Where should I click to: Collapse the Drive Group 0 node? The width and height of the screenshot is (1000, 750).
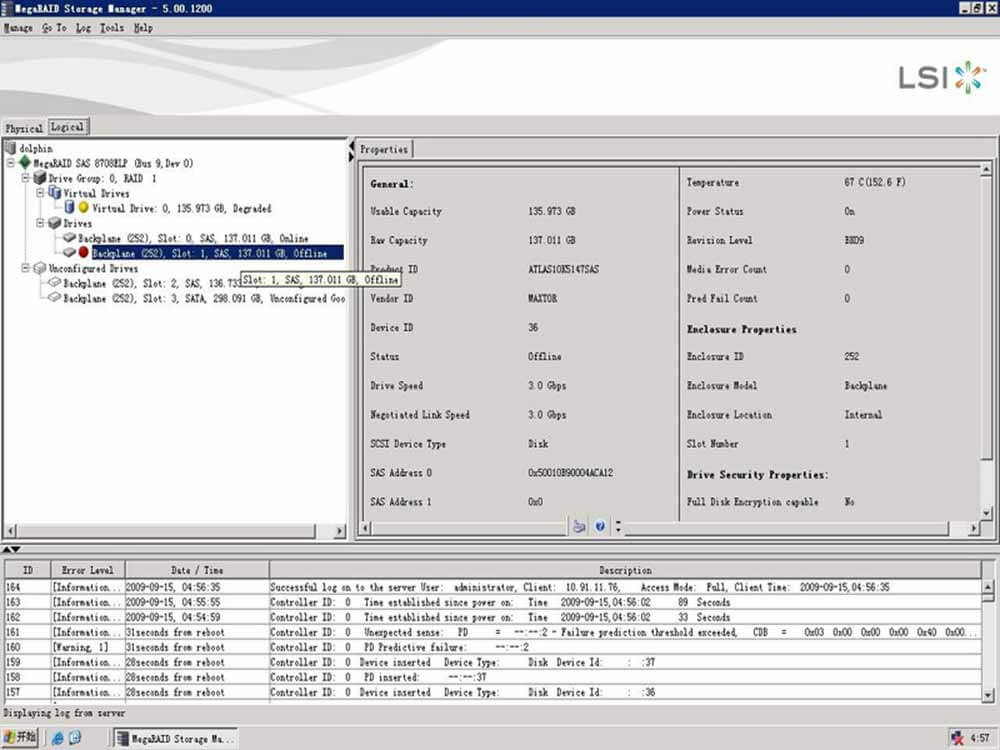click(x=25, y=178)
